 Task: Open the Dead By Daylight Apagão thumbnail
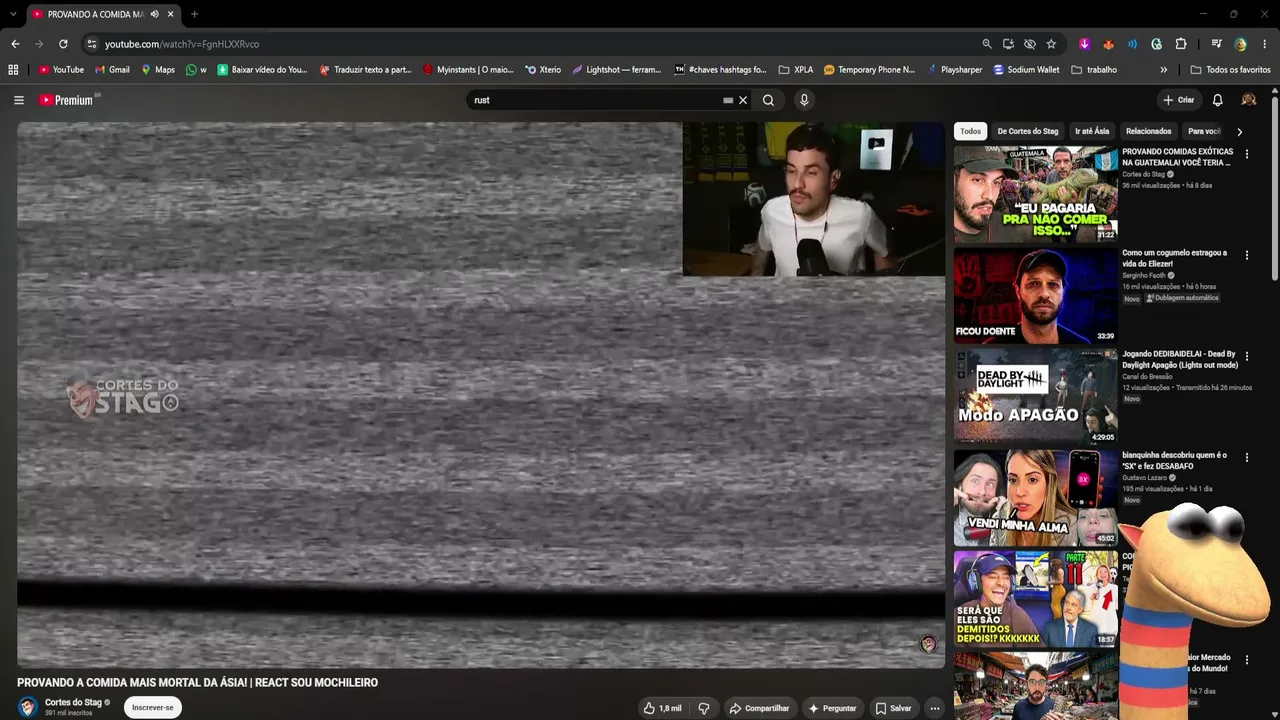(1035, 397)
